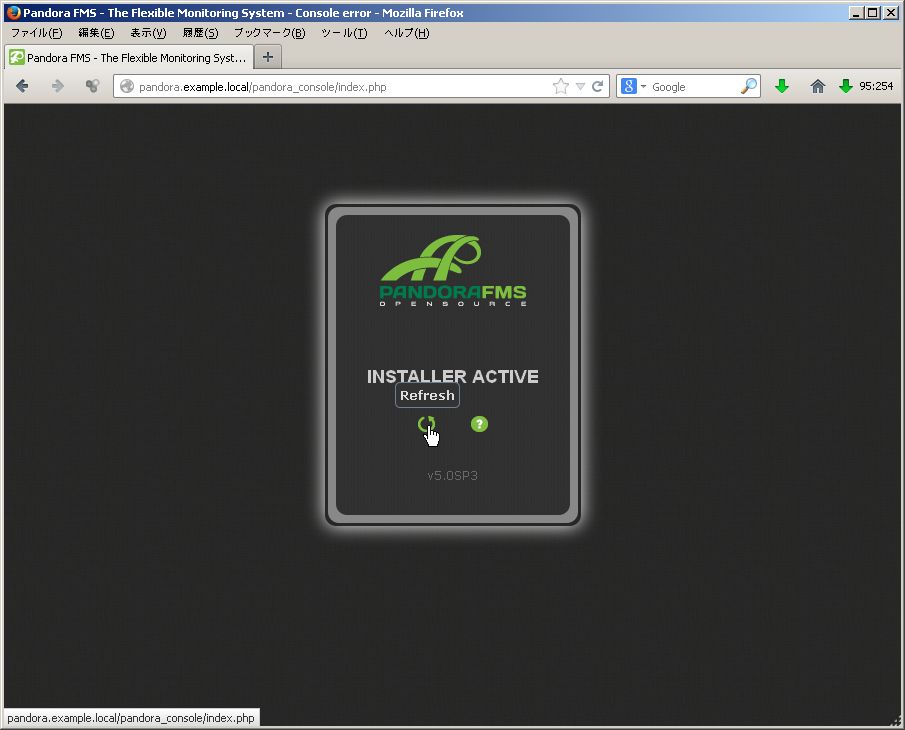905x730 pixels.
Task: Click the 95:254 counter text
Action: [x=876, y=86]
